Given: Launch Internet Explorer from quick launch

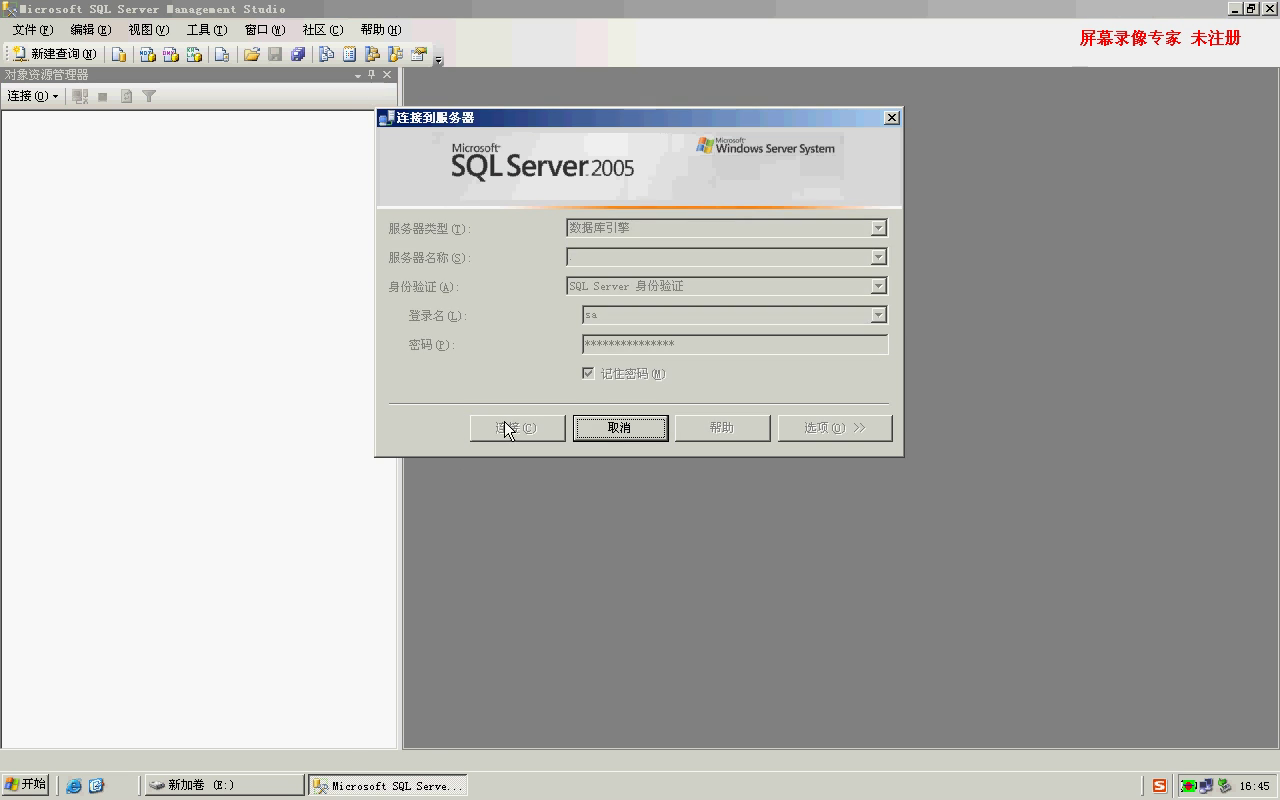Looking at the screenshot, I should tap(74, 786).
